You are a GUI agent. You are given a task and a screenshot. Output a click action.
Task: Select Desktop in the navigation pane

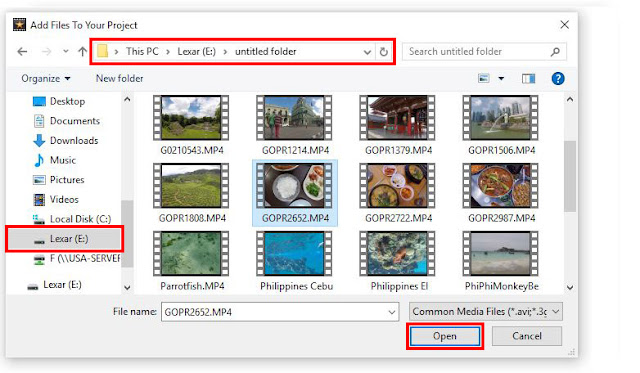[x=59, y=101]
